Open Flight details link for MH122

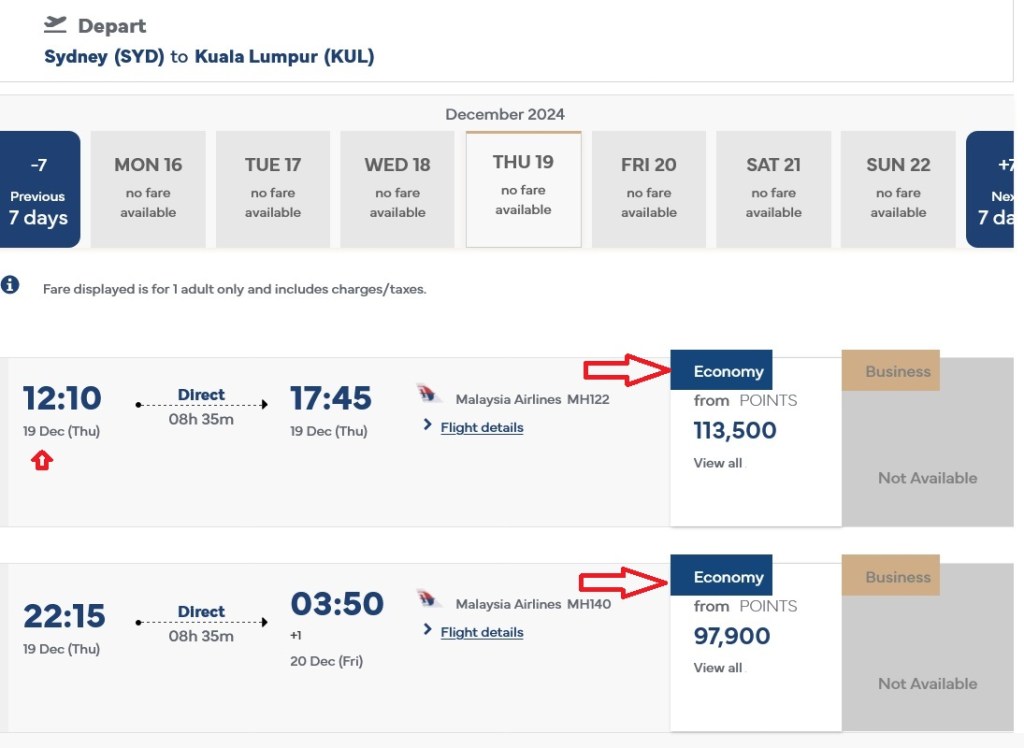tap(482, 427)
